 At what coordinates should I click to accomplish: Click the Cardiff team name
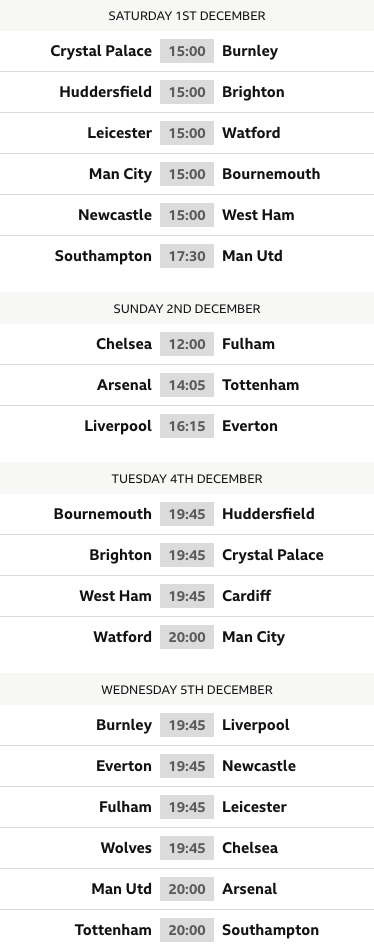tap(247, 596)
